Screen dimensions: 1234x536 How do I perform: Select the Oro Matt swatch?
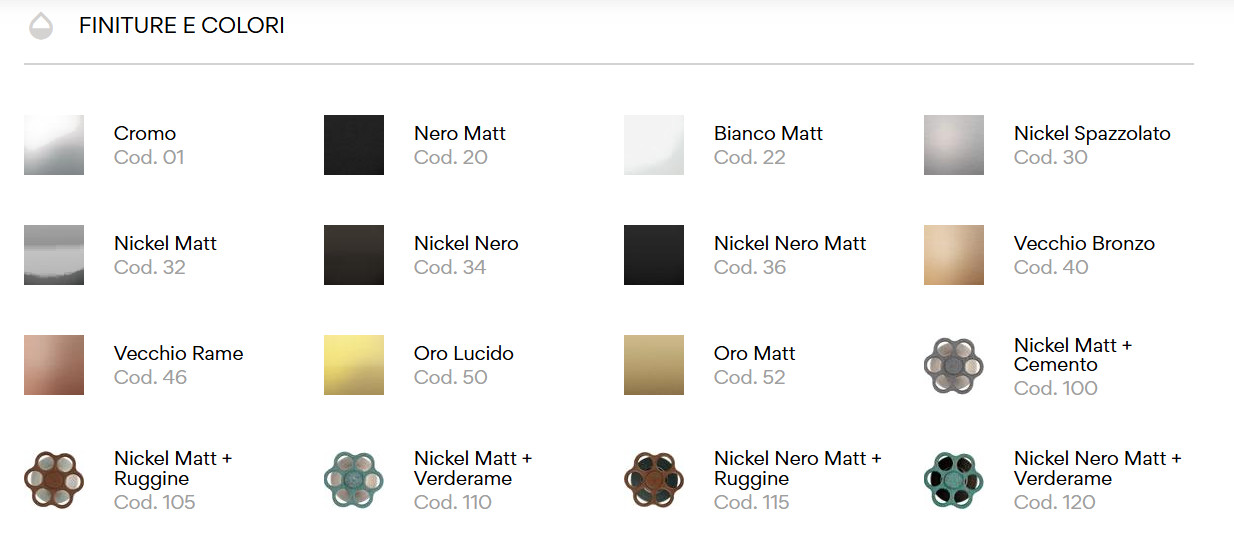(x=654, y=365)
